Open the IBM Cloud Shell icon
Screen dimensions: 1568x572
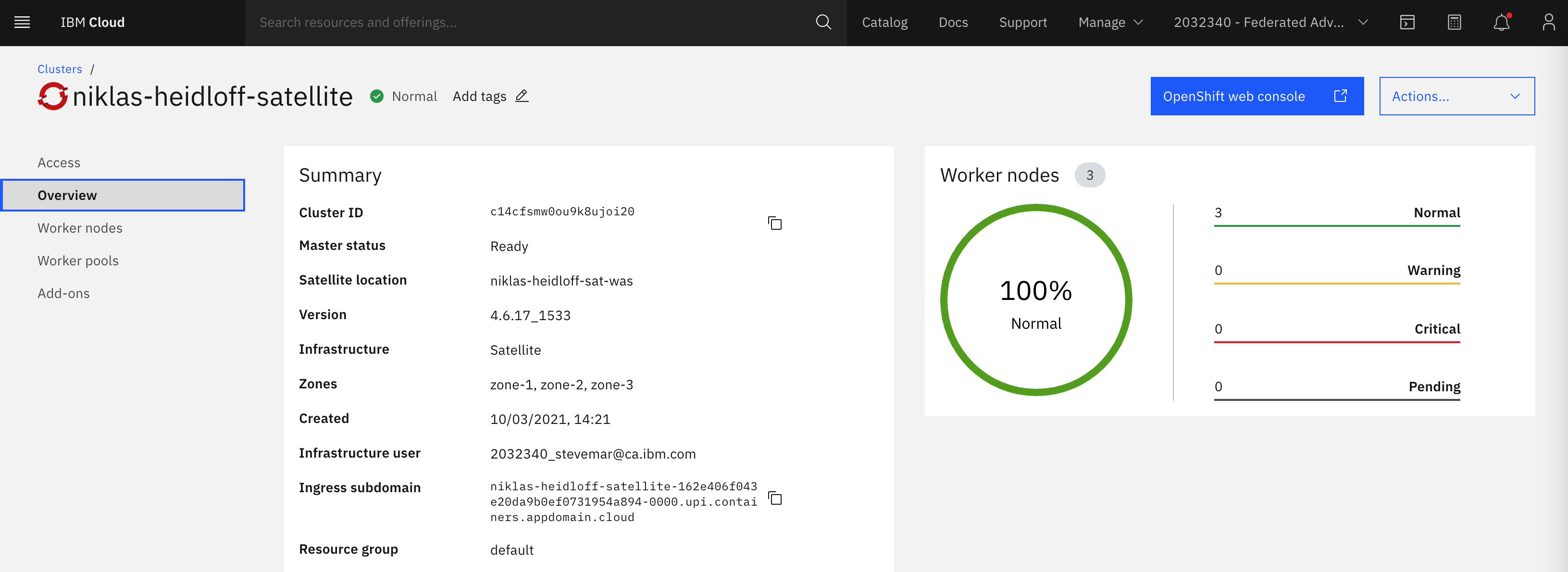tap(1406, 23)
